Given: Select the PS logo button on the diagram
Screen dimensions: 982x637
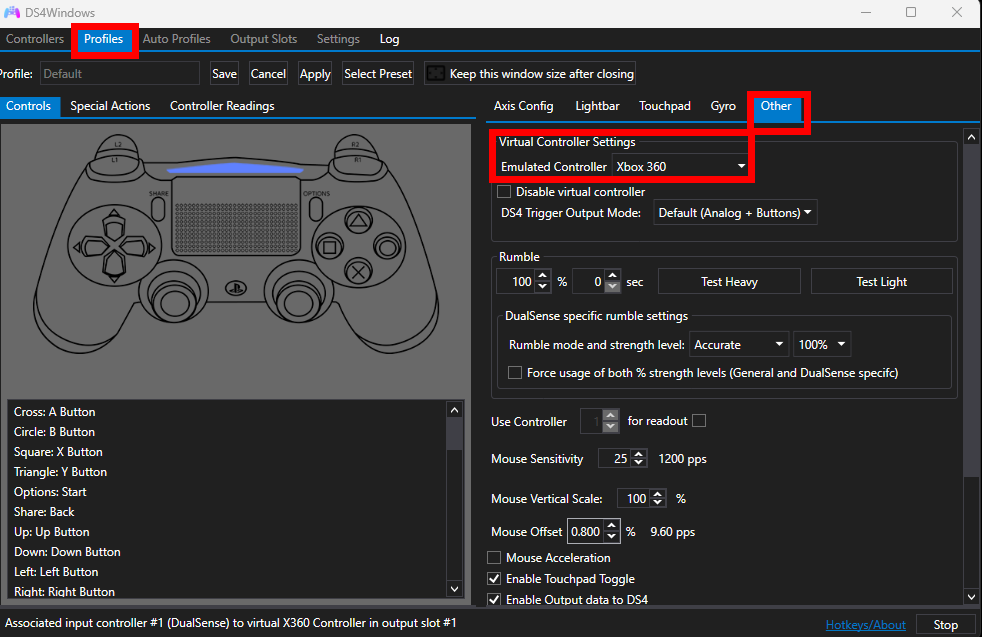Looking at the screenshot, I should click(x=235, y=289).
